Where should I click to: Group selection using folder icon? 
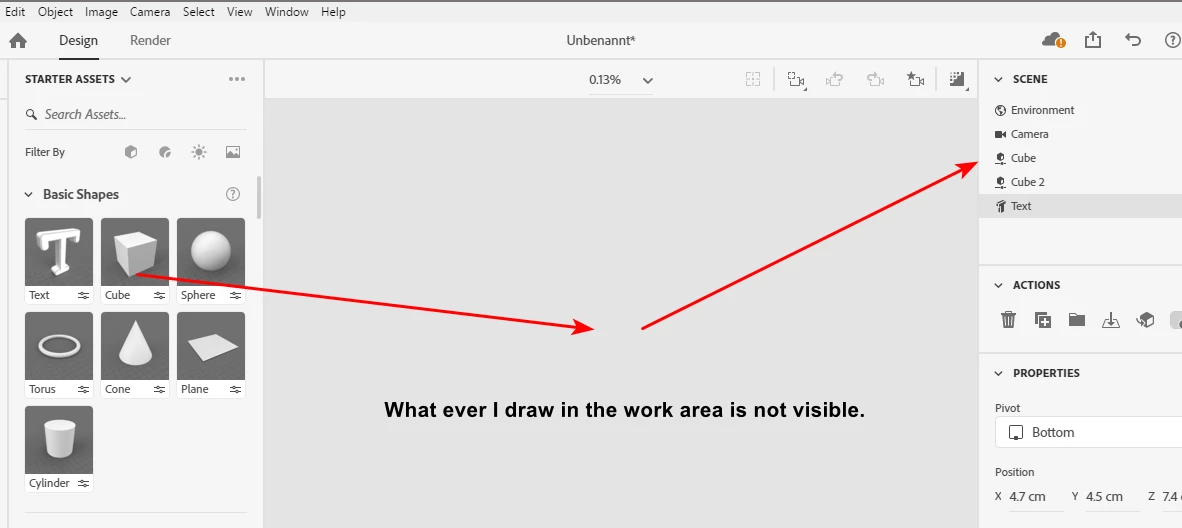(x=1076, y=320)
